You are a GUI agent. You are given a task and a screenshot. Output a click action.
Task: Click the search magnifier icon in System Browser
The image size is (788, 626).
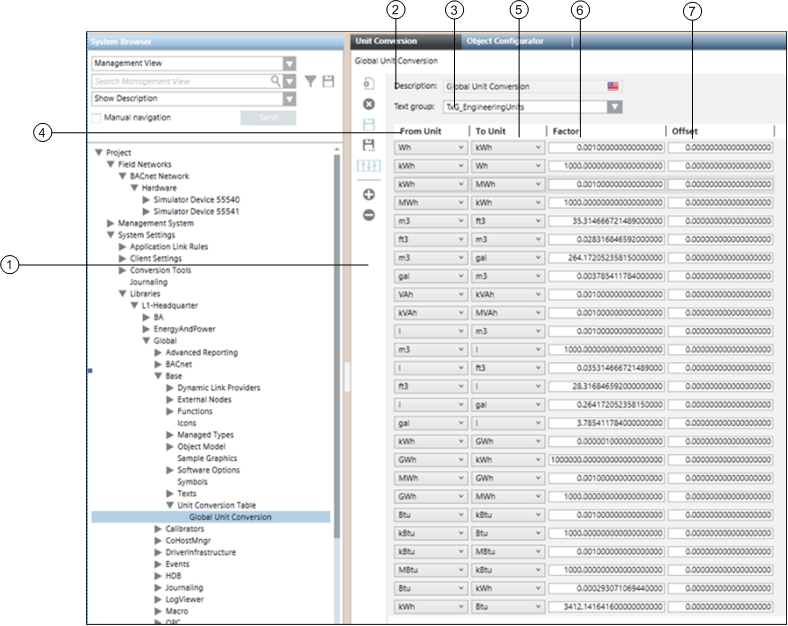(275, 81)
